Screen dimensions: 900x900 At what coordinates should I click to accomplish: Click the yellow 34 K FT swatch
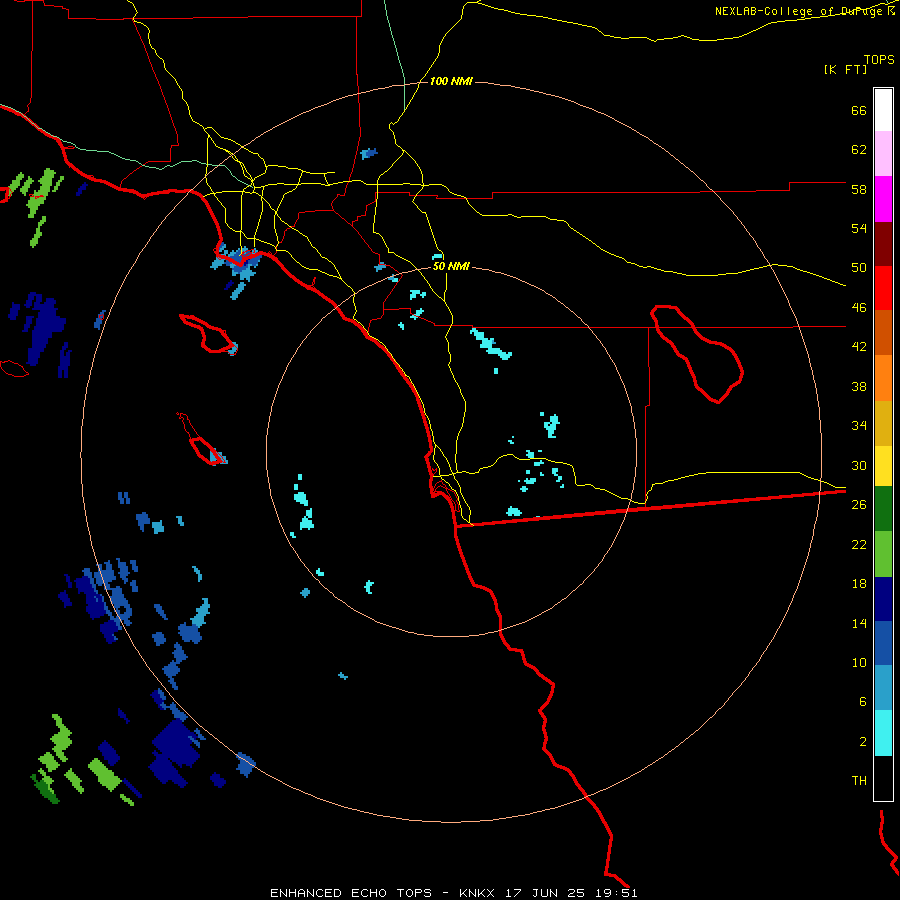click(x=883, y=466)
